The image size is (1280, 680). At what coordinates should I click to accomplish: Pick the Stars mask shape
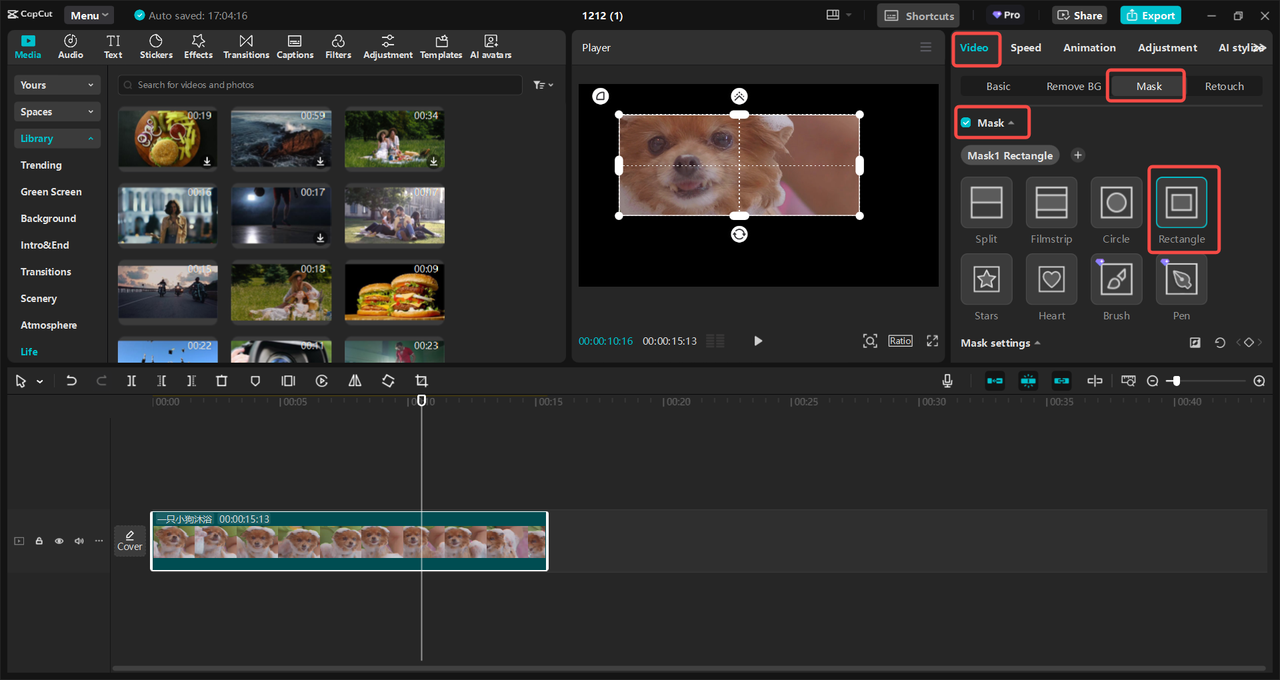tap(986, 280)
